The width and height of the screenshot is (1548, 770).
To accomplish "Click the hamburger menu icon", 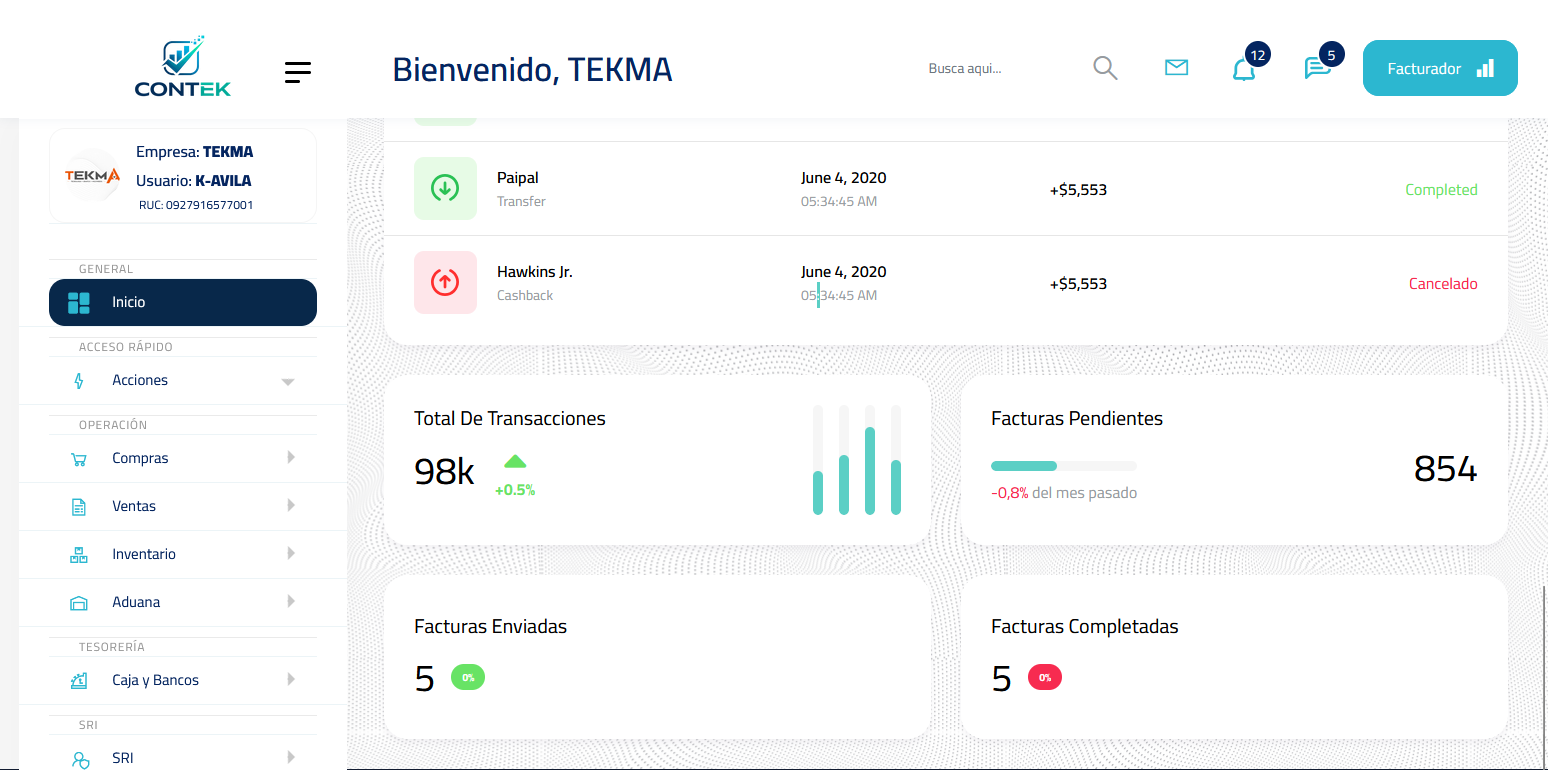I will [297, 72].
